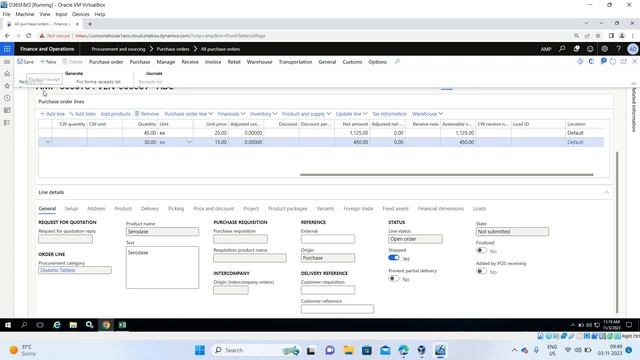Open the Receive ribbon tab
The image size is (640, 360).
190,62
